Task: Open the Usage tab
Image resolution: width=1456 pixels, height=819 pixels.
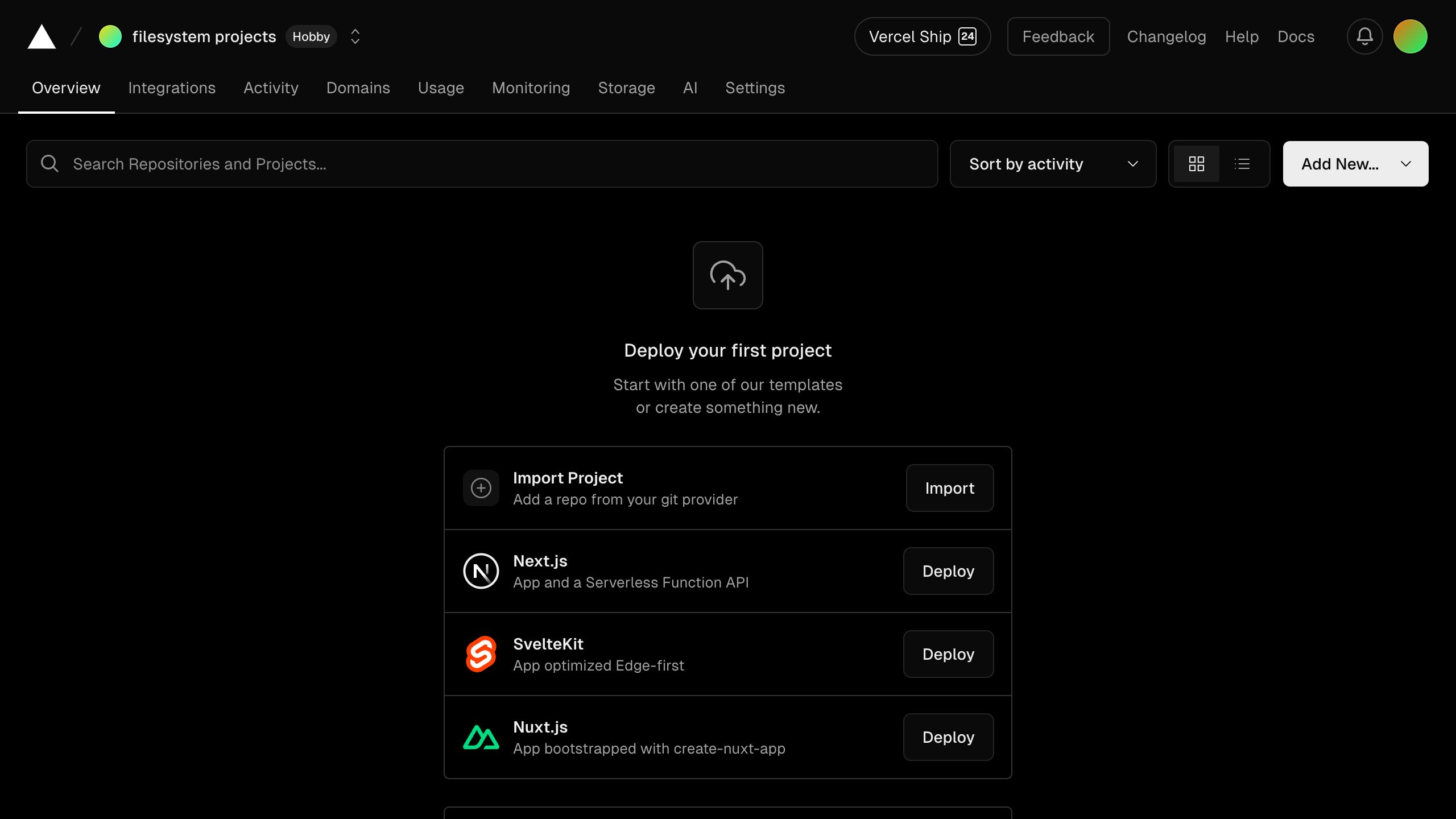Action: click(x=441, y=88)
